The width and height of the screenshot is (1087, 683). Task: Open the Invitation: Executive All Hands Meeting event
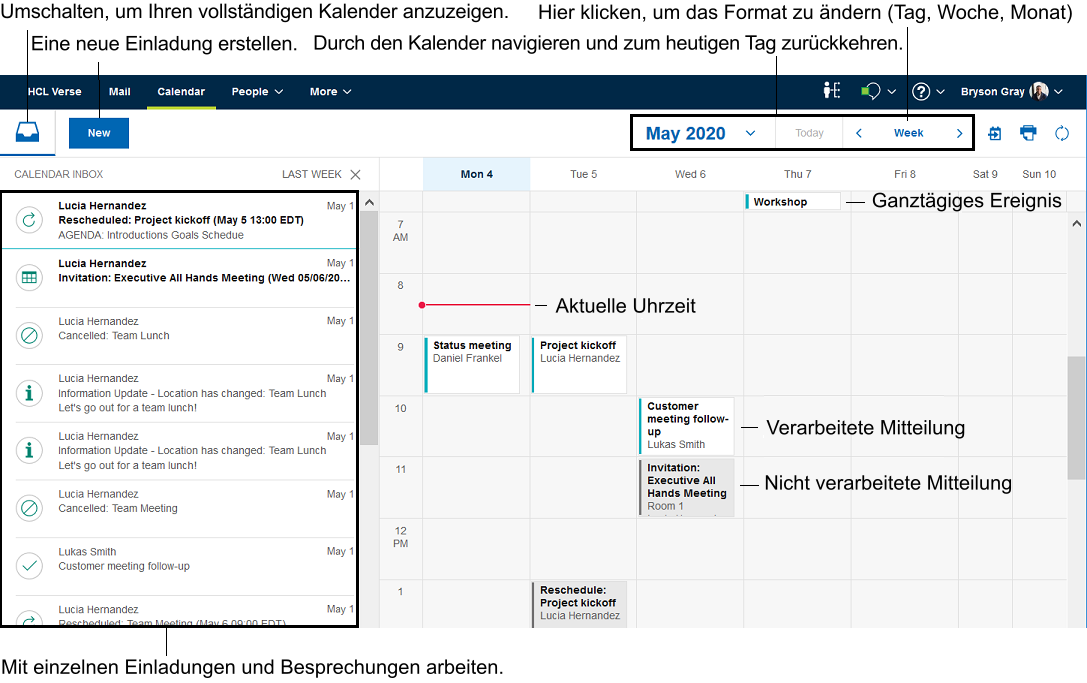(x=686, y=487)
